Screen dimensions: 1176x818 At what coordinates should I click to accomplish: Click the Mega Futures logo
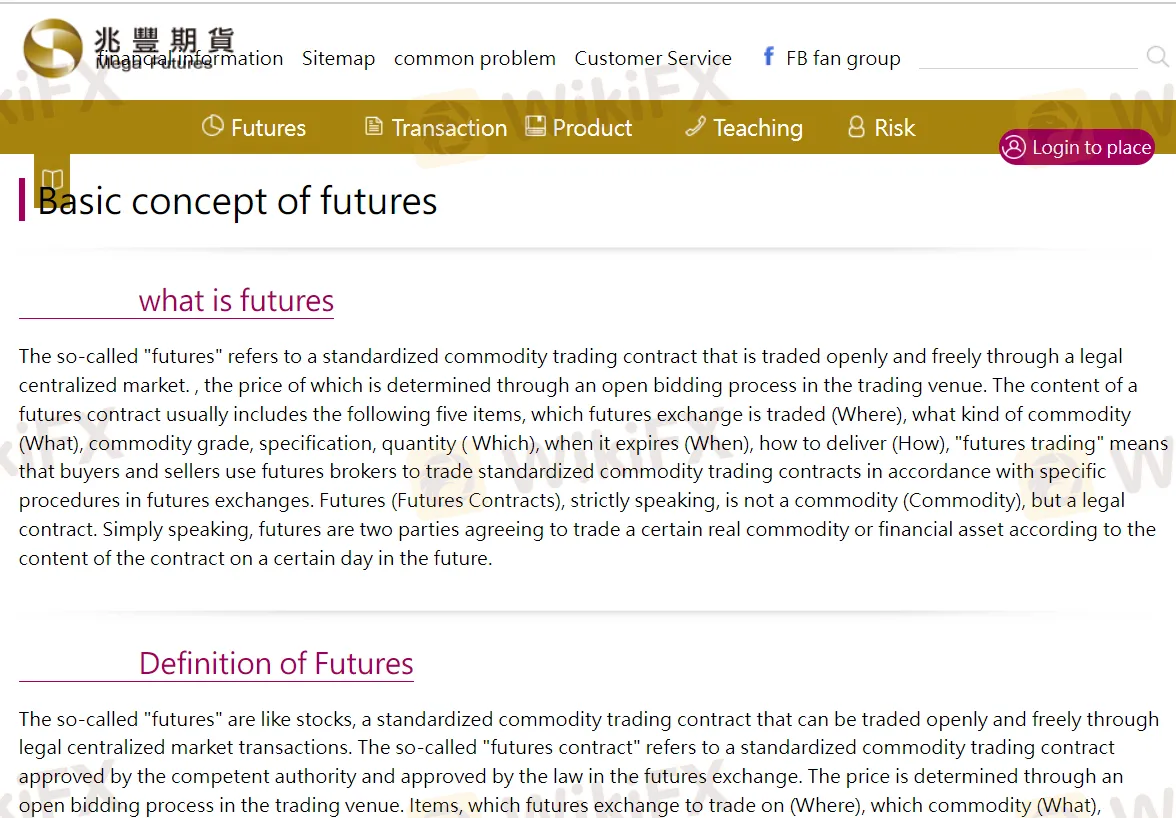click(53, 46)
